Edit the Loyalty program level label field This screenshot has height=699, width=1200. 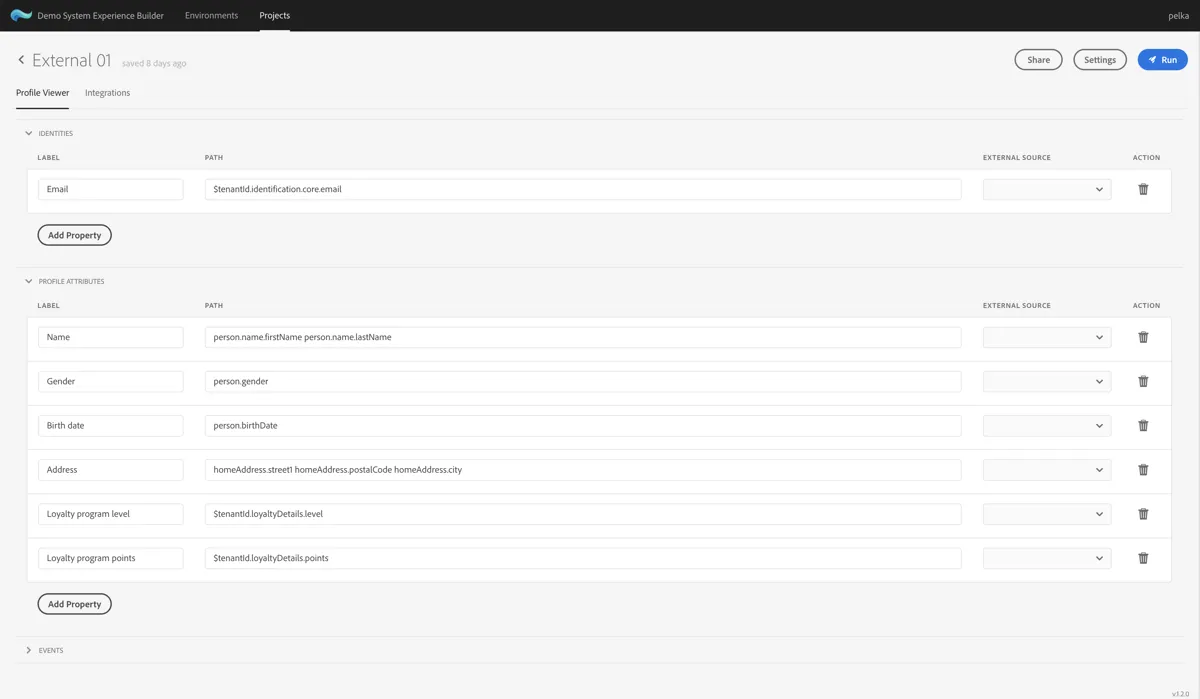(x=111, y=514)
